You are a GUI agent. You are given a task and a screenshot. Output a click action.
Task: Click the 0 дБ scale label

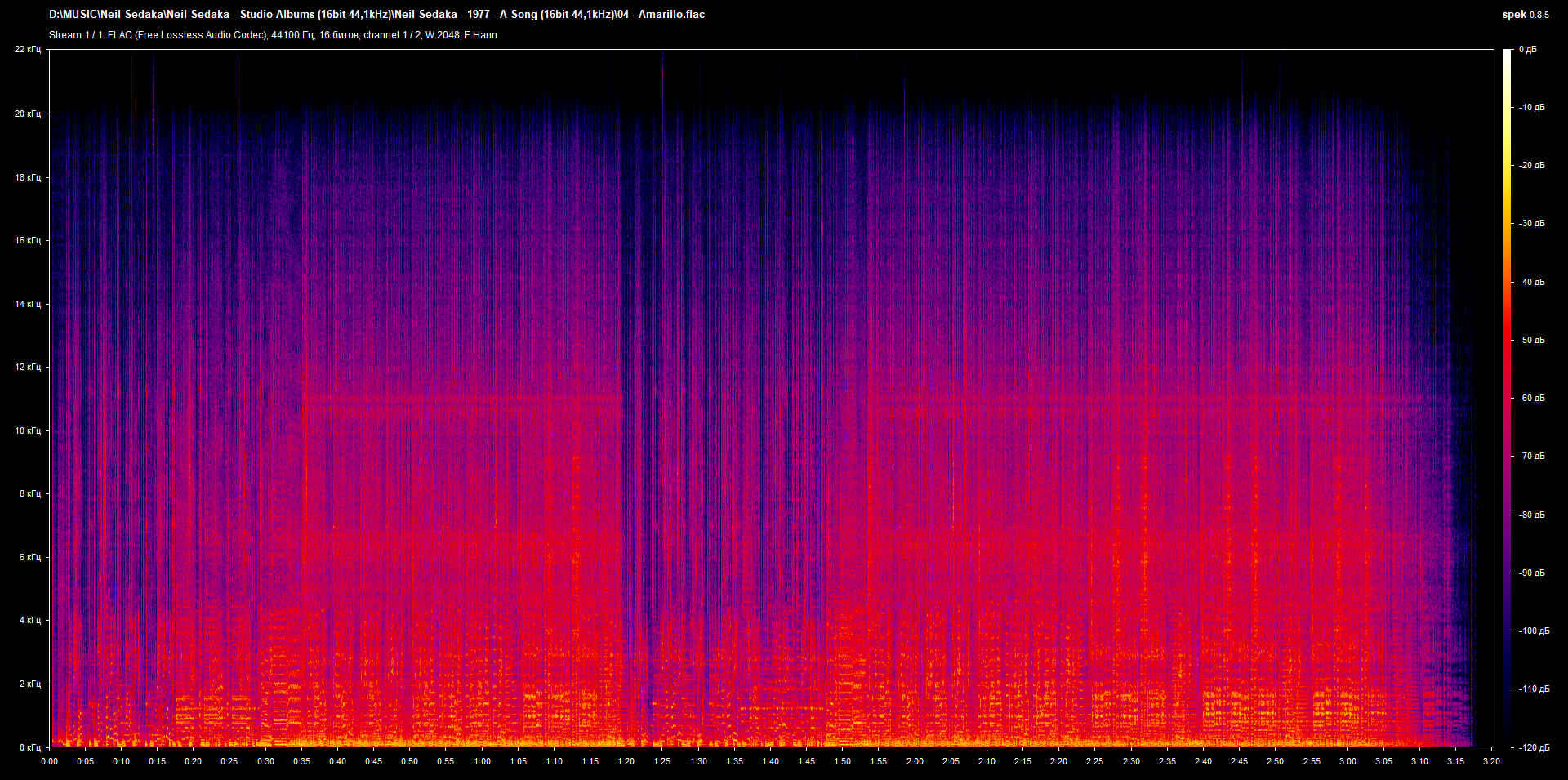[1527, 49]
